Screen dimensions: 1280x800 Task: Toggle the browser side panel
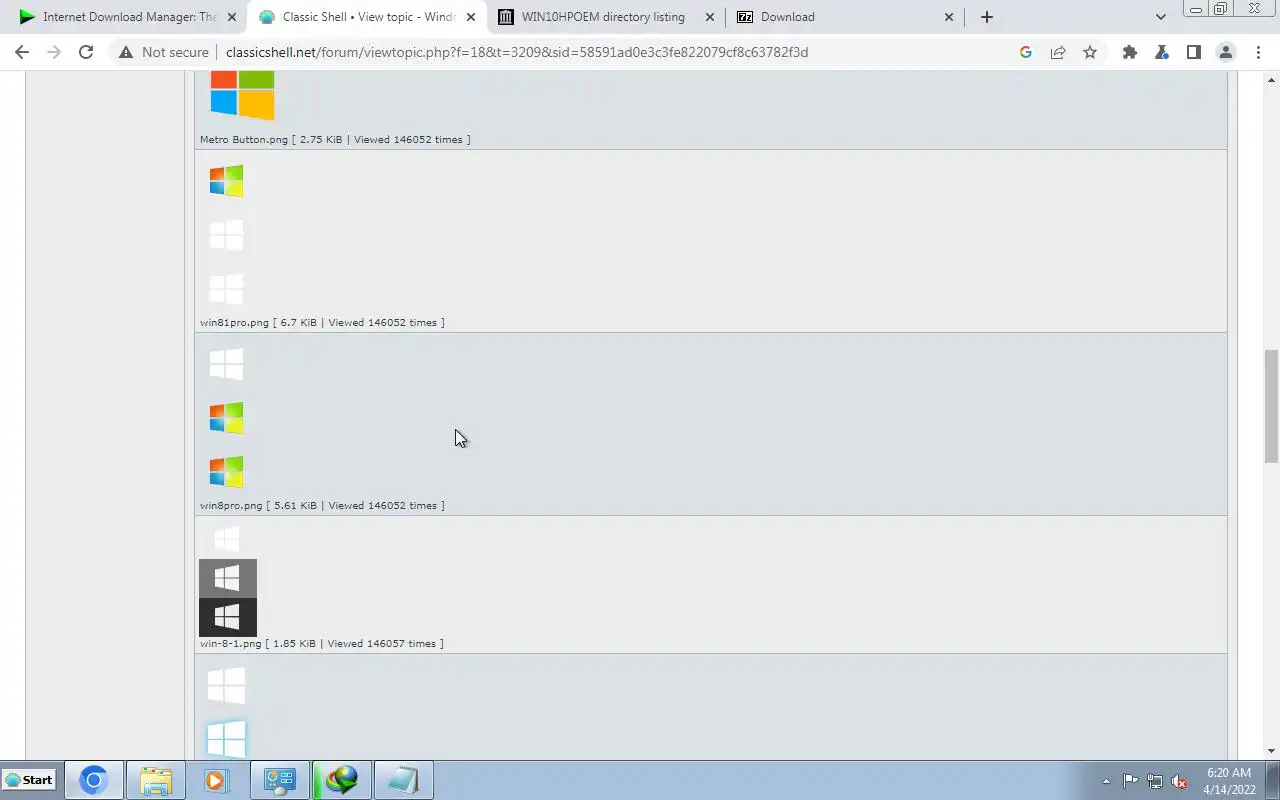[x=1194, y=52]
